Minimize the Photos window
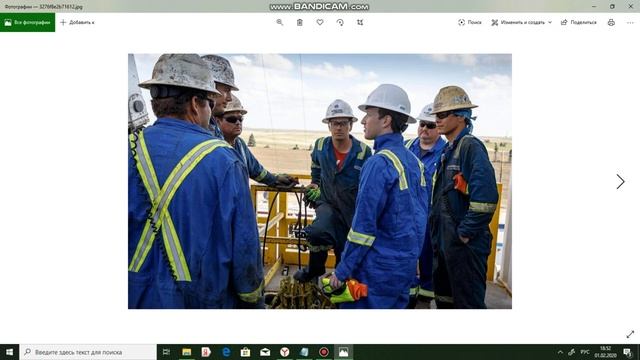 [x=594, y=7]
